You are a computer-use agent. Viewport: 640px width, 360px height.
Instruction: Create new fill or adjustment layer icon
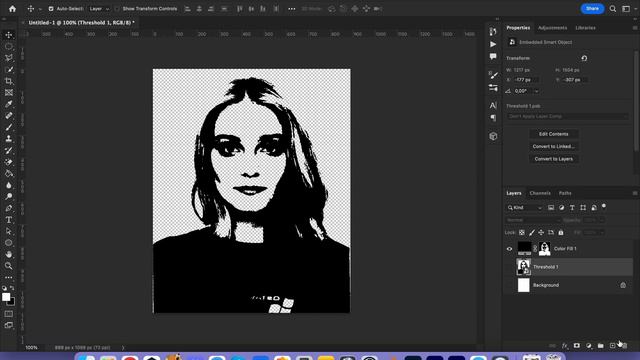(589, 346)
